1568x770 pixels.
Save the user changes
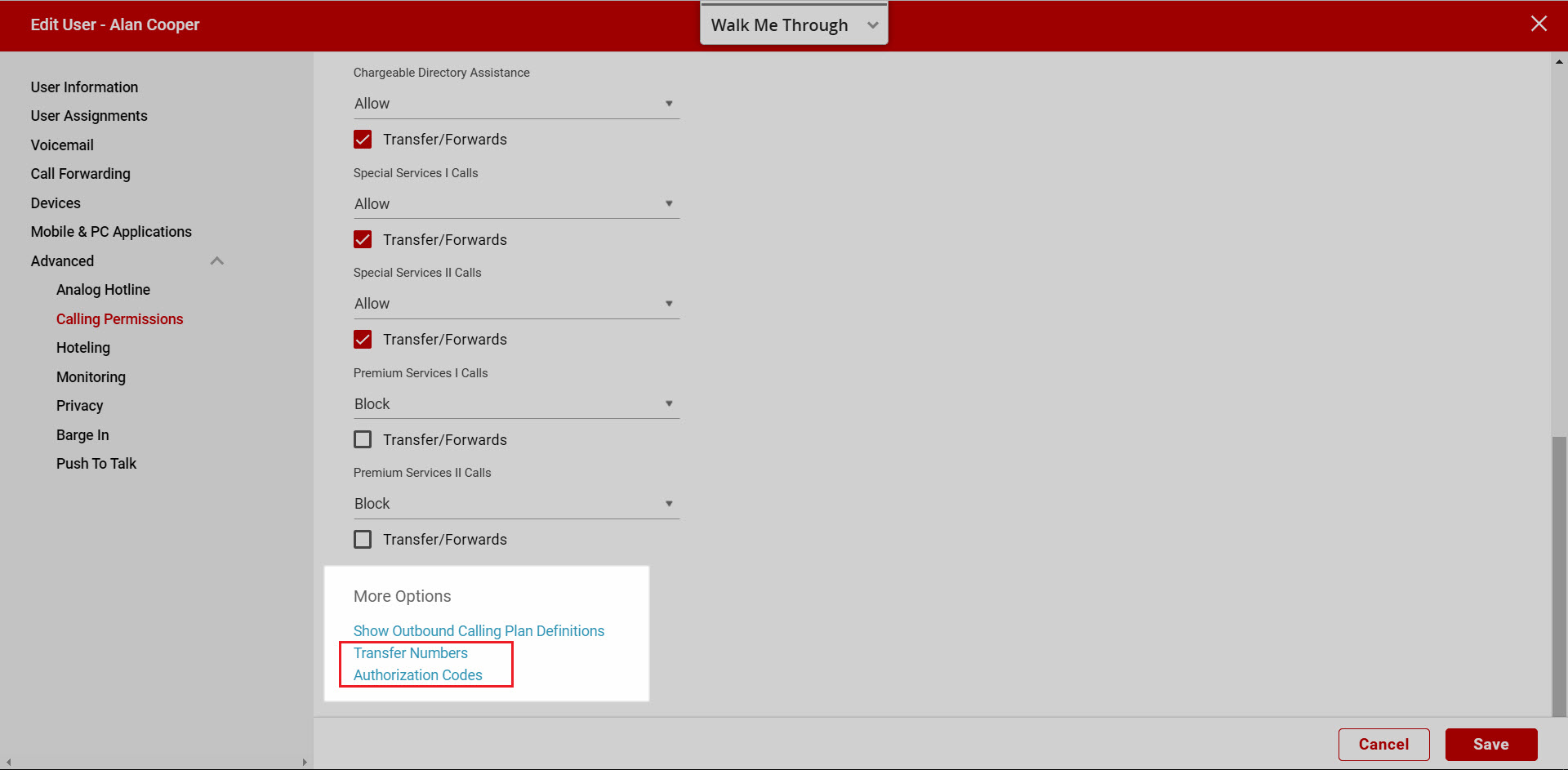pyautogui.click(x=1490, y=745)
